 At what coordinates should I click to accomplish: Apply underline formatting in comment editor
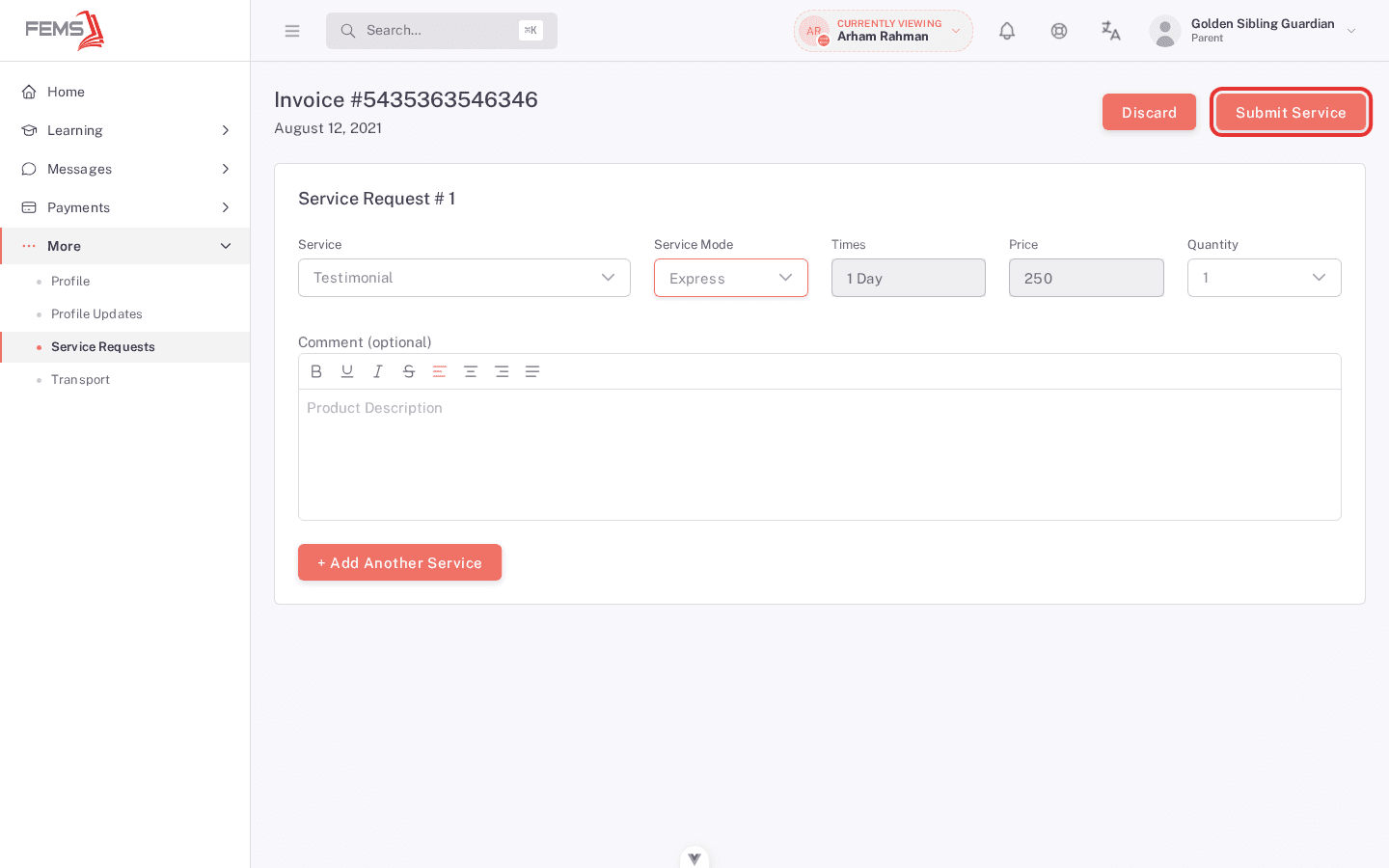click(x=347, y=371)
